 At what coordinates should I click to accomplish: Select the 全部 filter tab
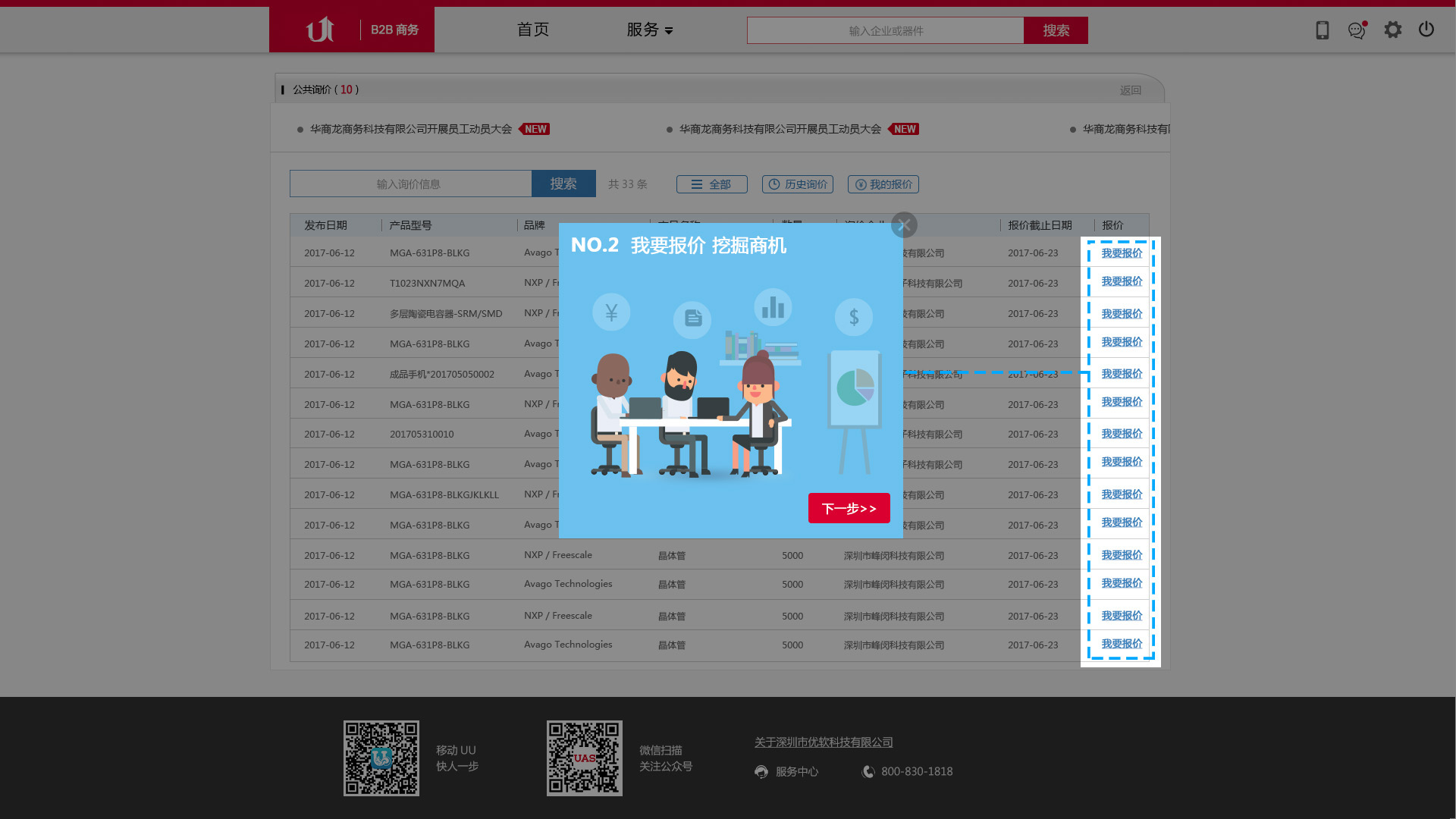pyautogui.click(x=711, y=184)
